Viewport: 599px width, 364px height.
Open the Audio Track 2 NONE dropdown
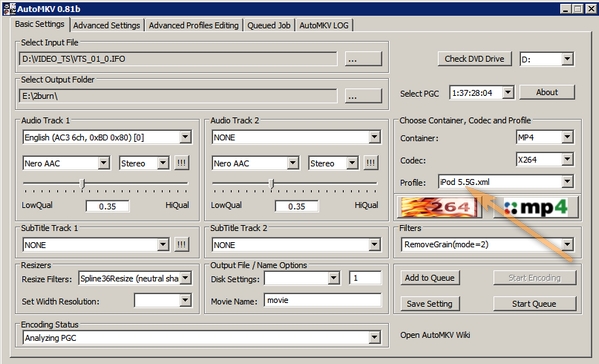click(x=374, y=137)
